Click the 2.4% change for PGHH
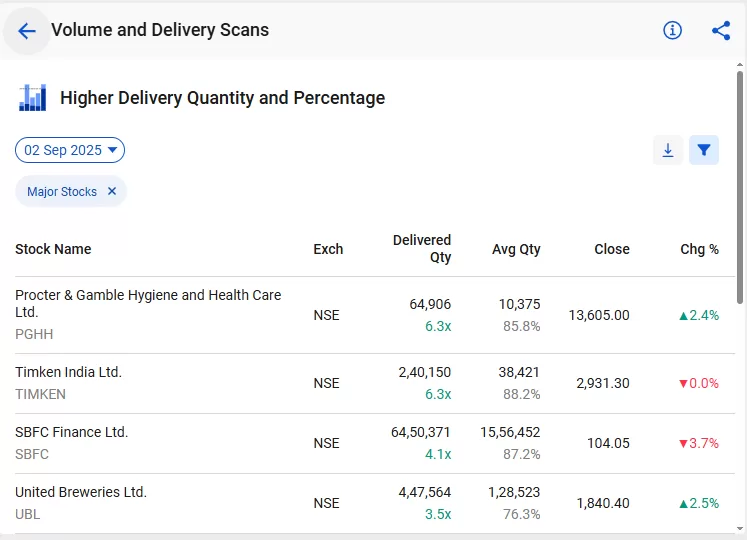 click(699, 315)
